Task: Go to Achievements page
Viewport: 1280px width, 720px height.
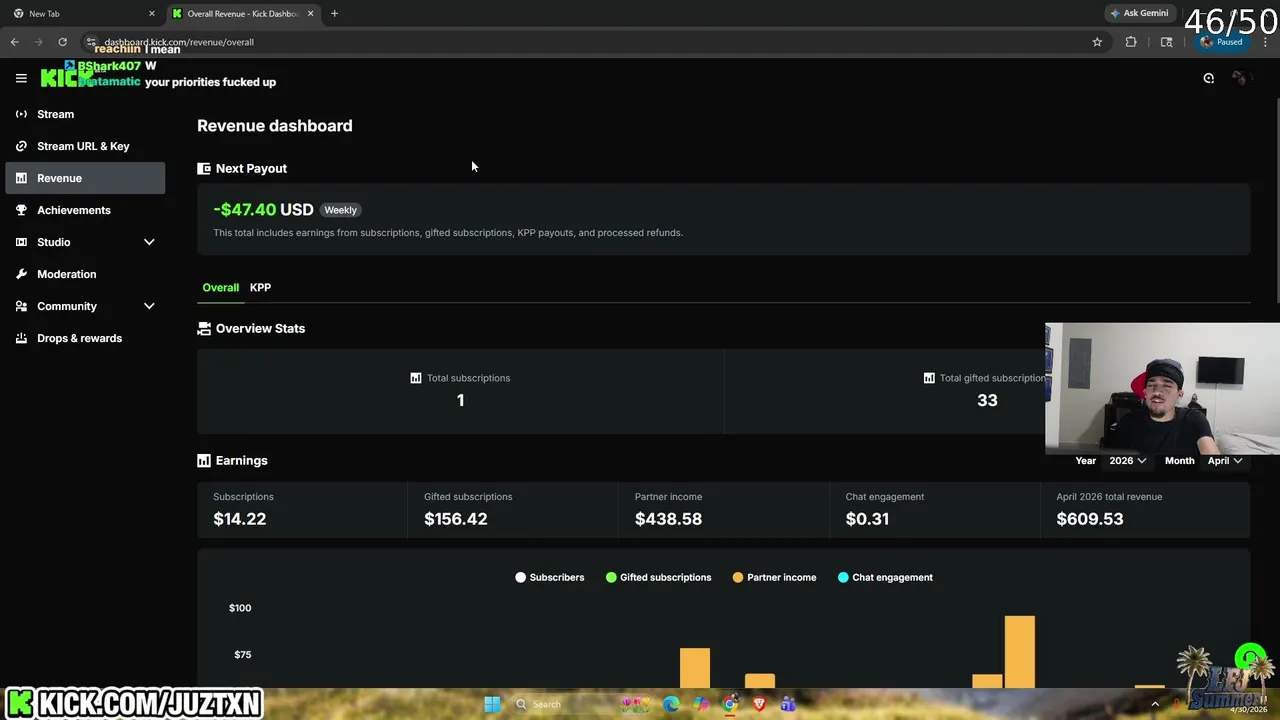Action: 85,210
